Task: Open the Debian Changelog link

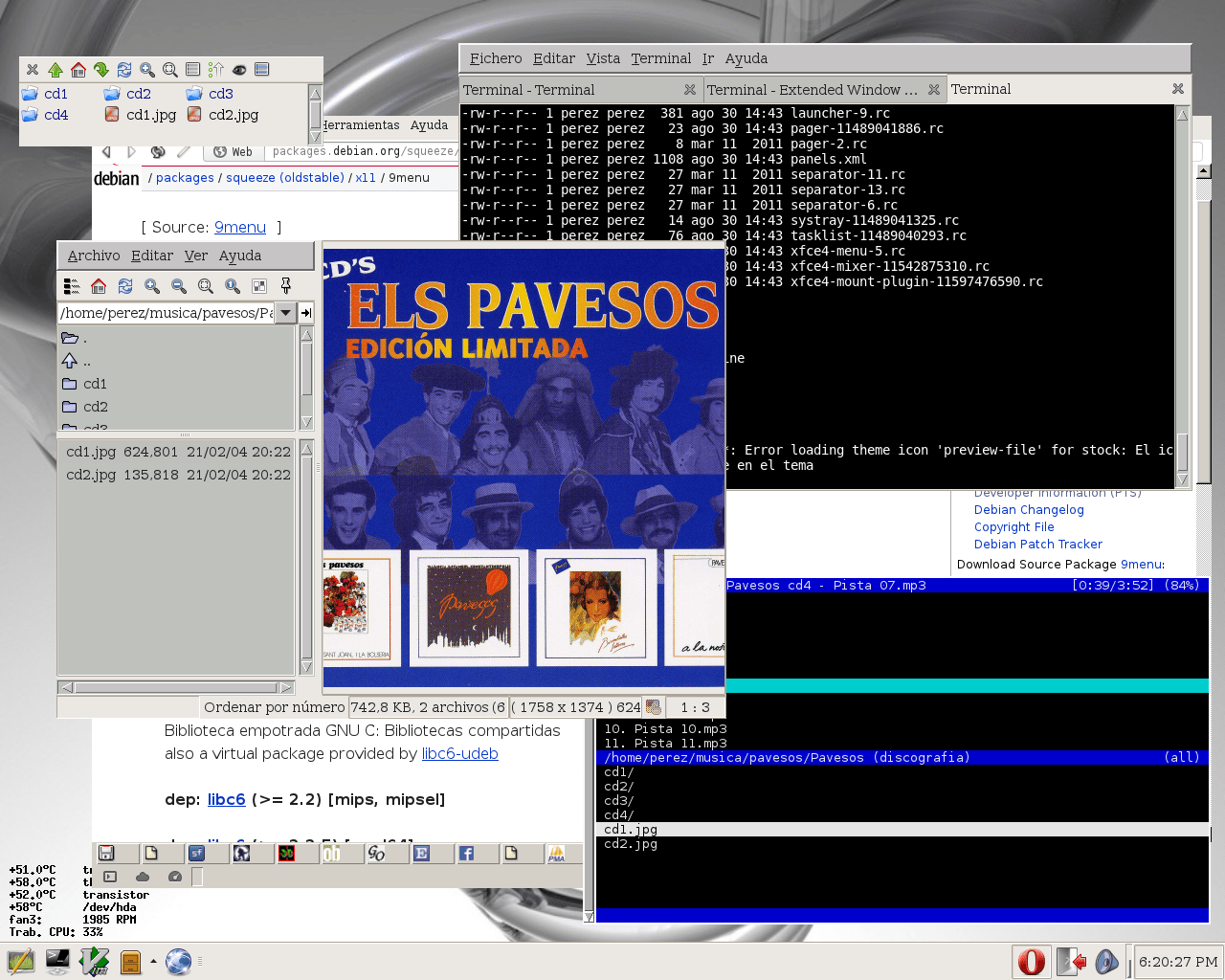Action: click(x=1029, y=510)
